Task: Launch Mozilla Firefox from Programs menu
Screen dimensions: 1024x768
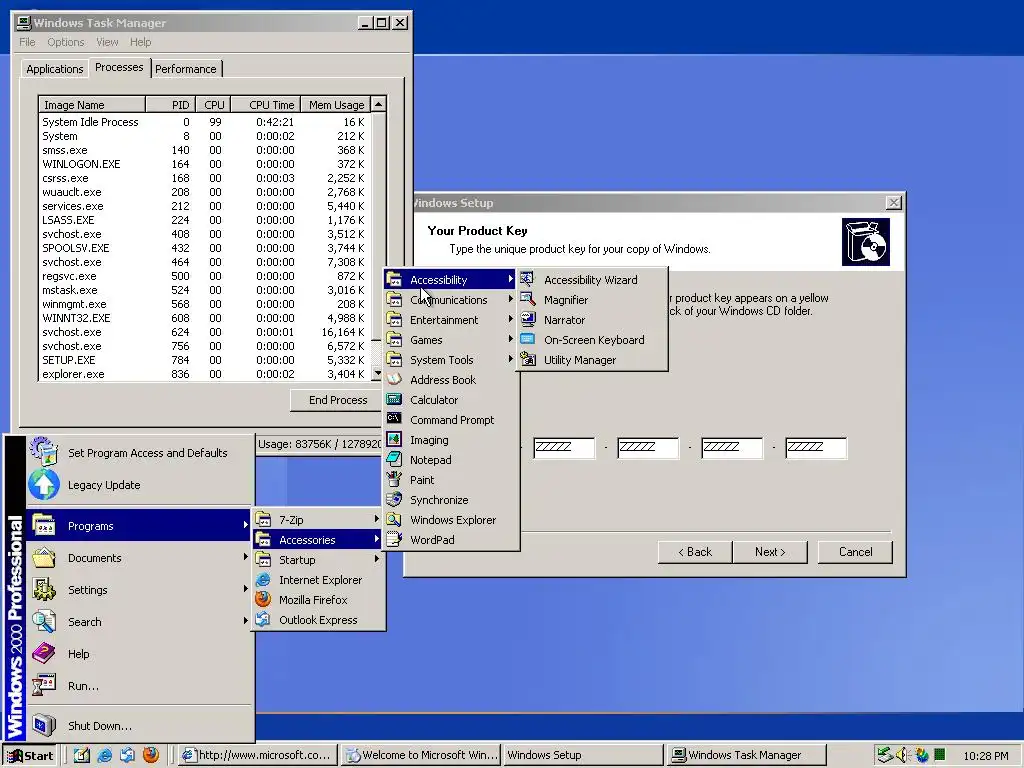Action: (x=318, y=600)
